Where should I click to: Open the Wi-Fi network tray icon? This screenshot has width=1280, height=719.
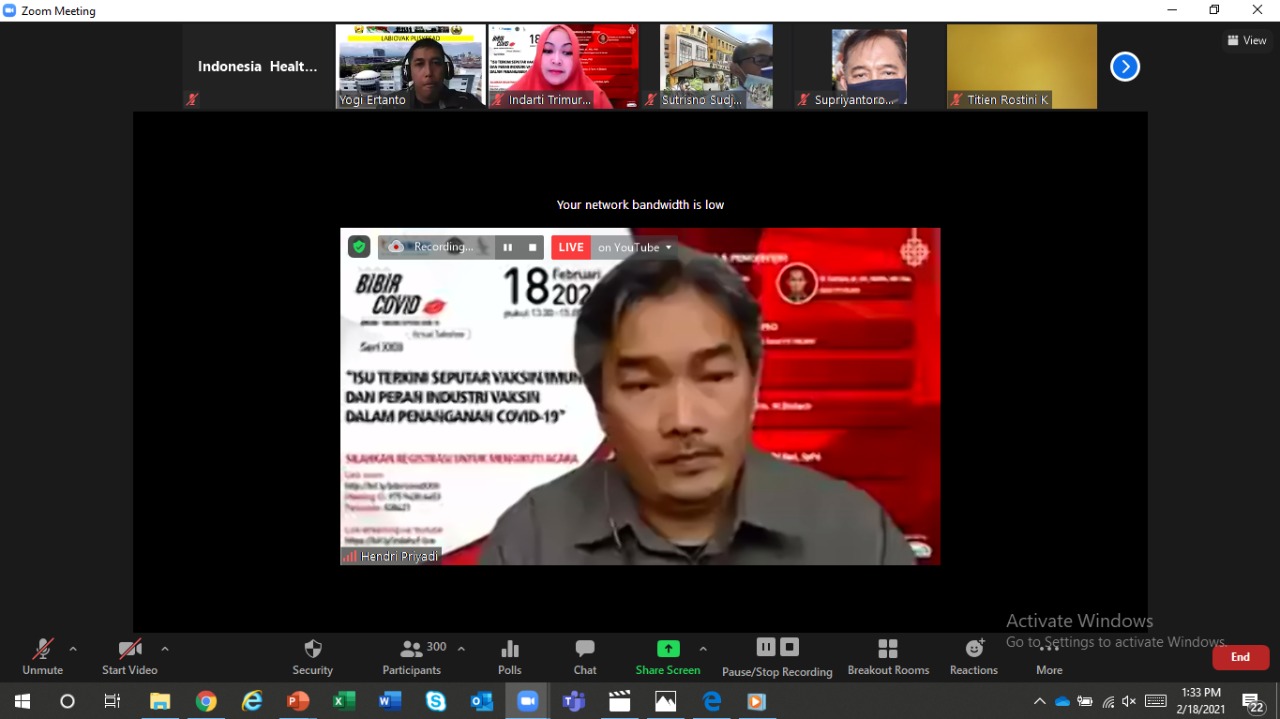(1108, 701)
